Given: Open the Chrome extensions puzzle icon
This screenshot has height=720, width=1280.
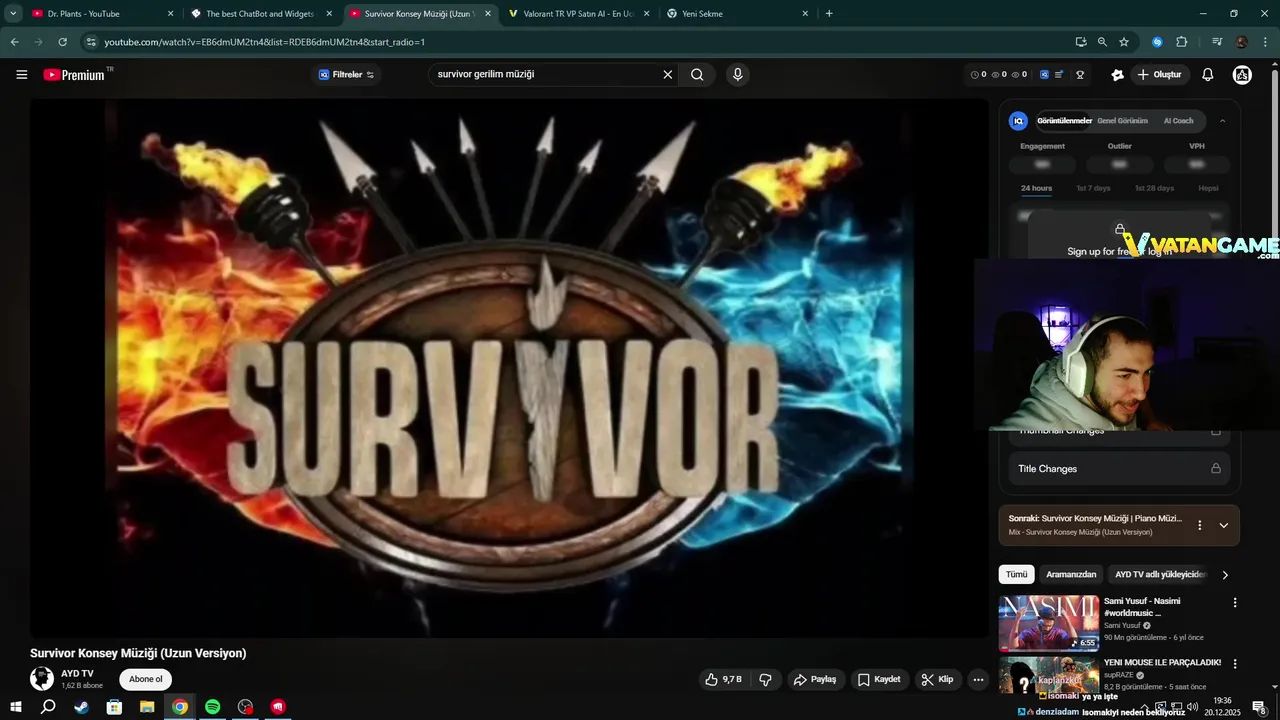Looking at the screenshot, I should (1182, 42).
